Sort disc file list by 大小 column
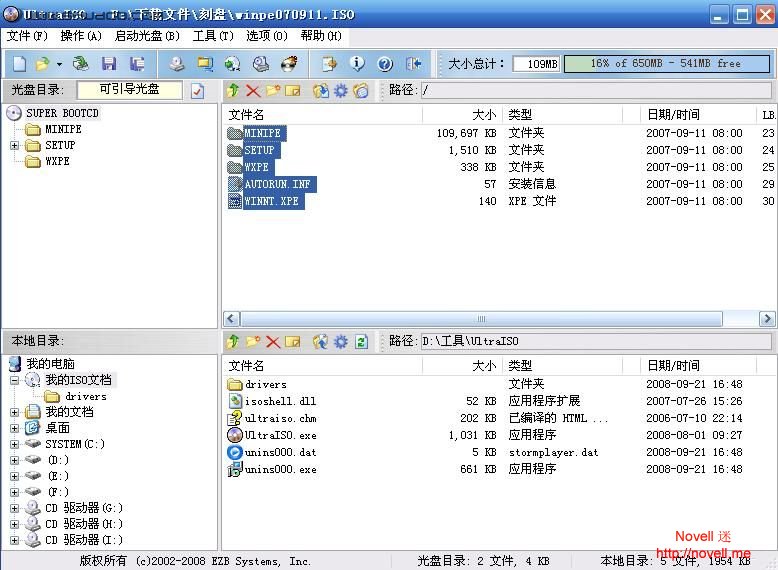The width and height of the screenshot is (778, 570). click(x=462, y=115)
